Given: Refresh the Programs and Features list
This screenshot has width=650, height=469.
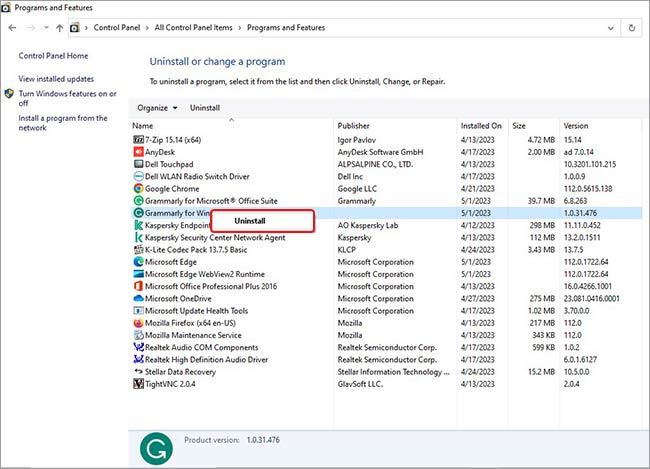Looking at the screenshot, I should [x=632, y=28].
